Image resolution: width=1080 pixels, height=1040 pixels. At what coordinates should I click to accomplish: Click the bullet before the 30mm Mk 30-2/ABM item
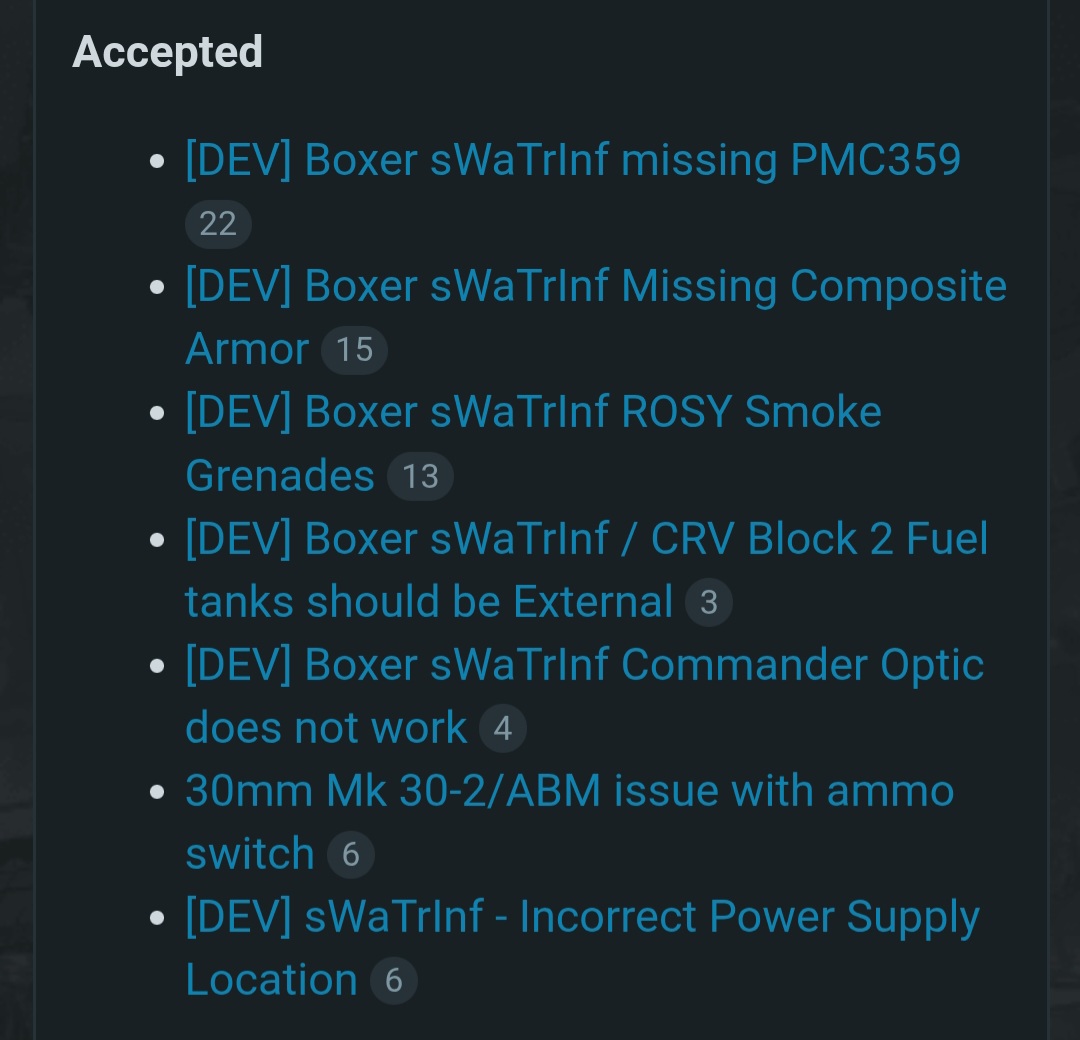[156, 792]
